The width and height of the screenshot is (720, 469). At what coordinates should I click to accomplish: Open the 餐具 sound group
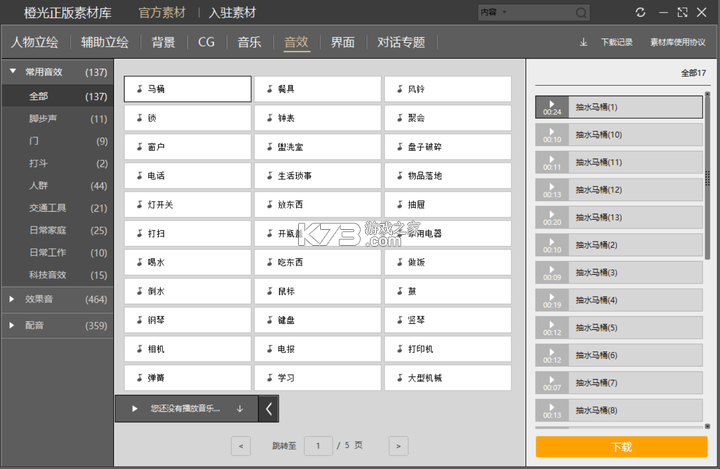coord(318,89)
